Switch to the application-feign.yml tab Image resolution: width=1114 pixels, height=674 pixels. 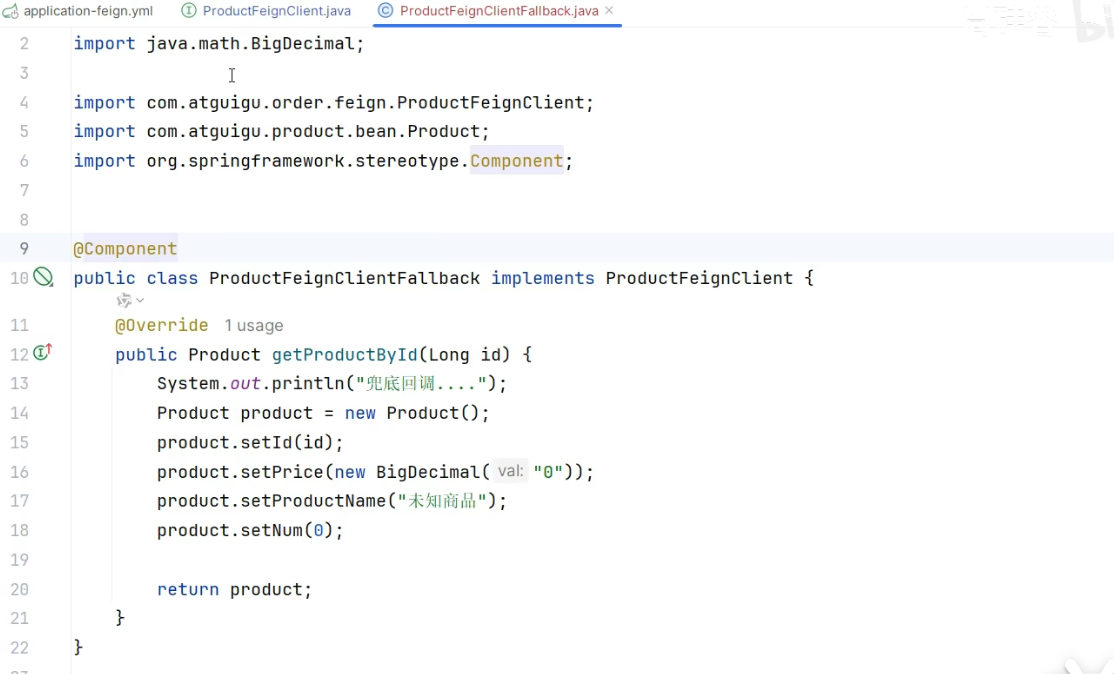pos(88,11)
